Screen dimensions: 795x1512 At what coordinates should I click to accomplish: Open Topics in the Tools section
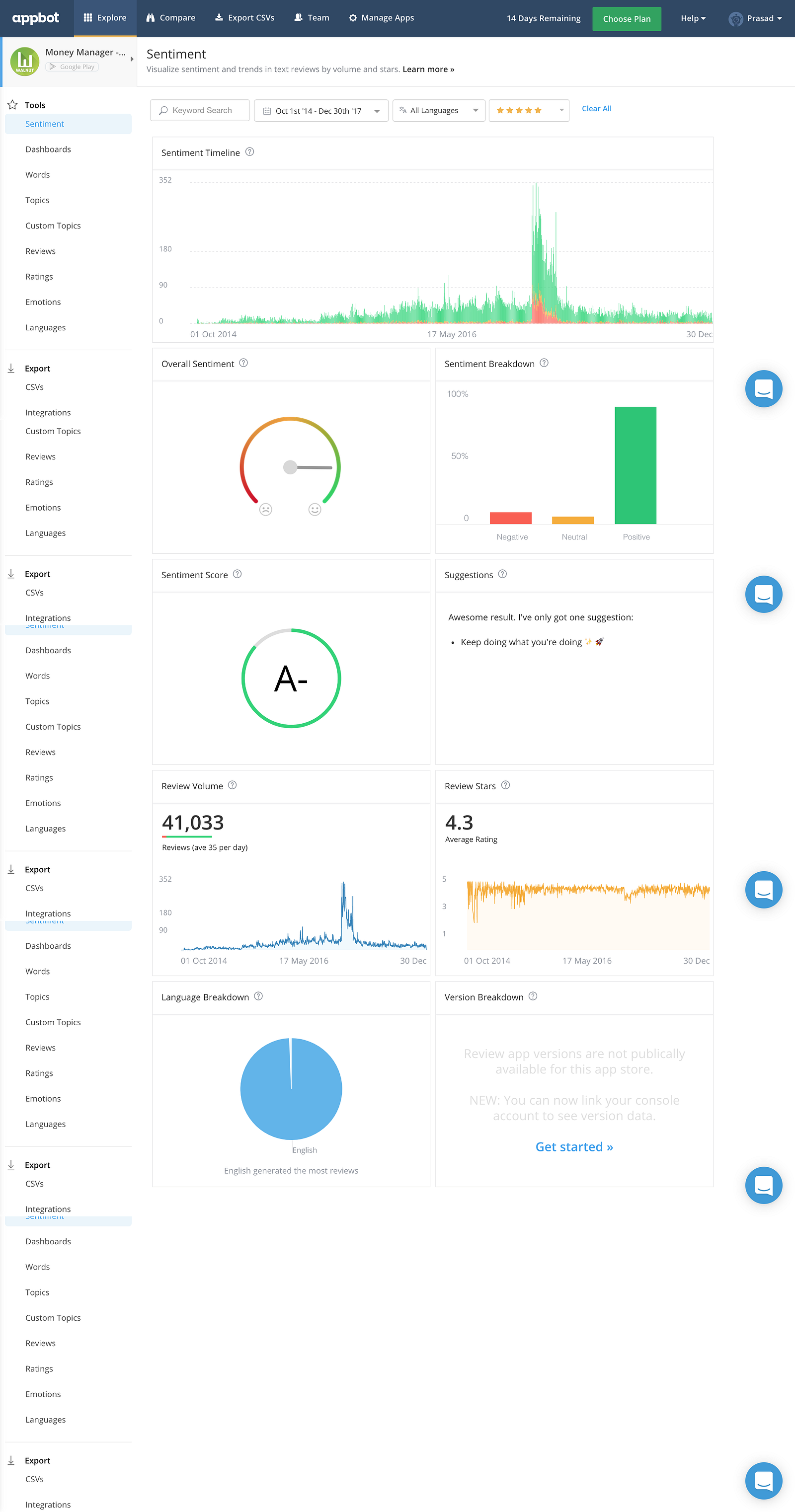(x=38, y=200)
